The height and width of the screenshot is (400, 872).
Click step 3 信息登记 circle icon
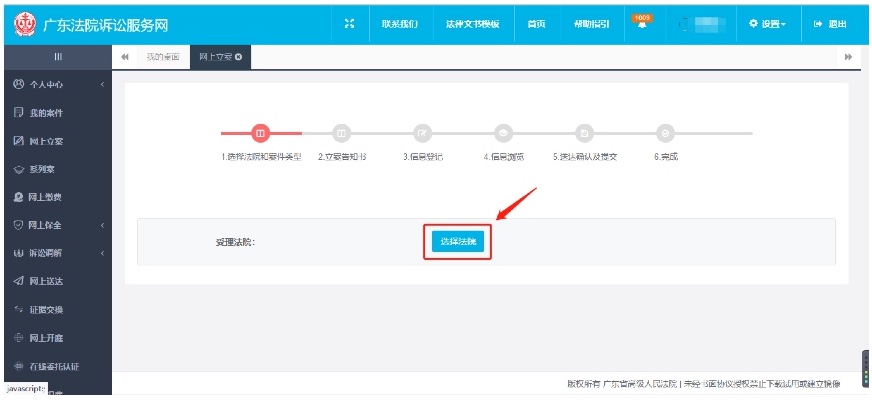[423, 134]
